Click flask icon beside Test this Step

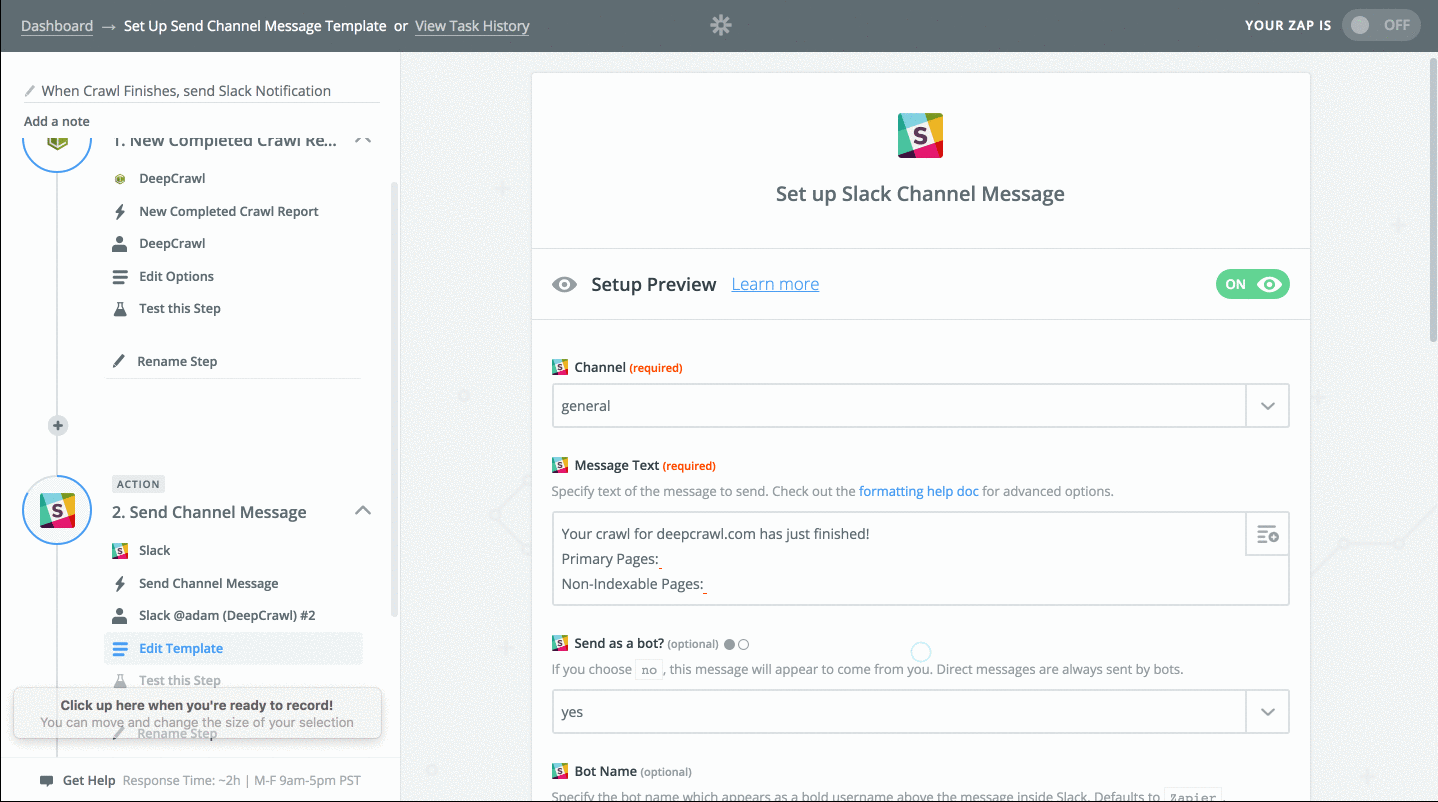(120, 309)
